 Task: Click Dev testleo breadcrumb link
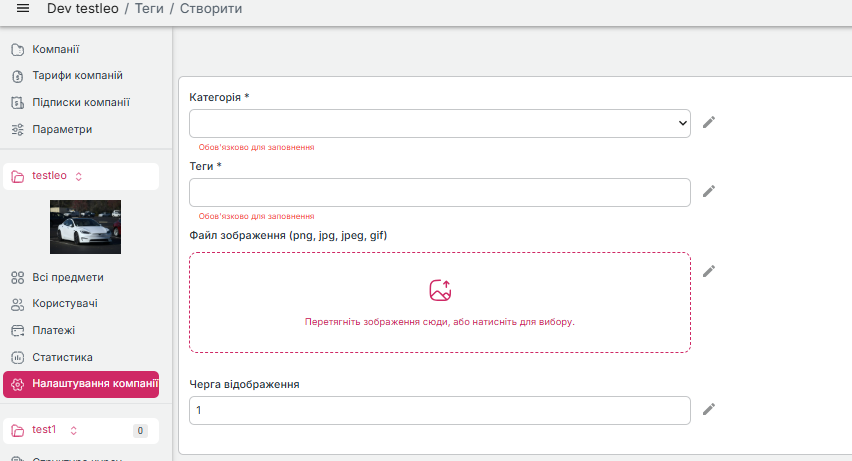(x=85, y=9)
